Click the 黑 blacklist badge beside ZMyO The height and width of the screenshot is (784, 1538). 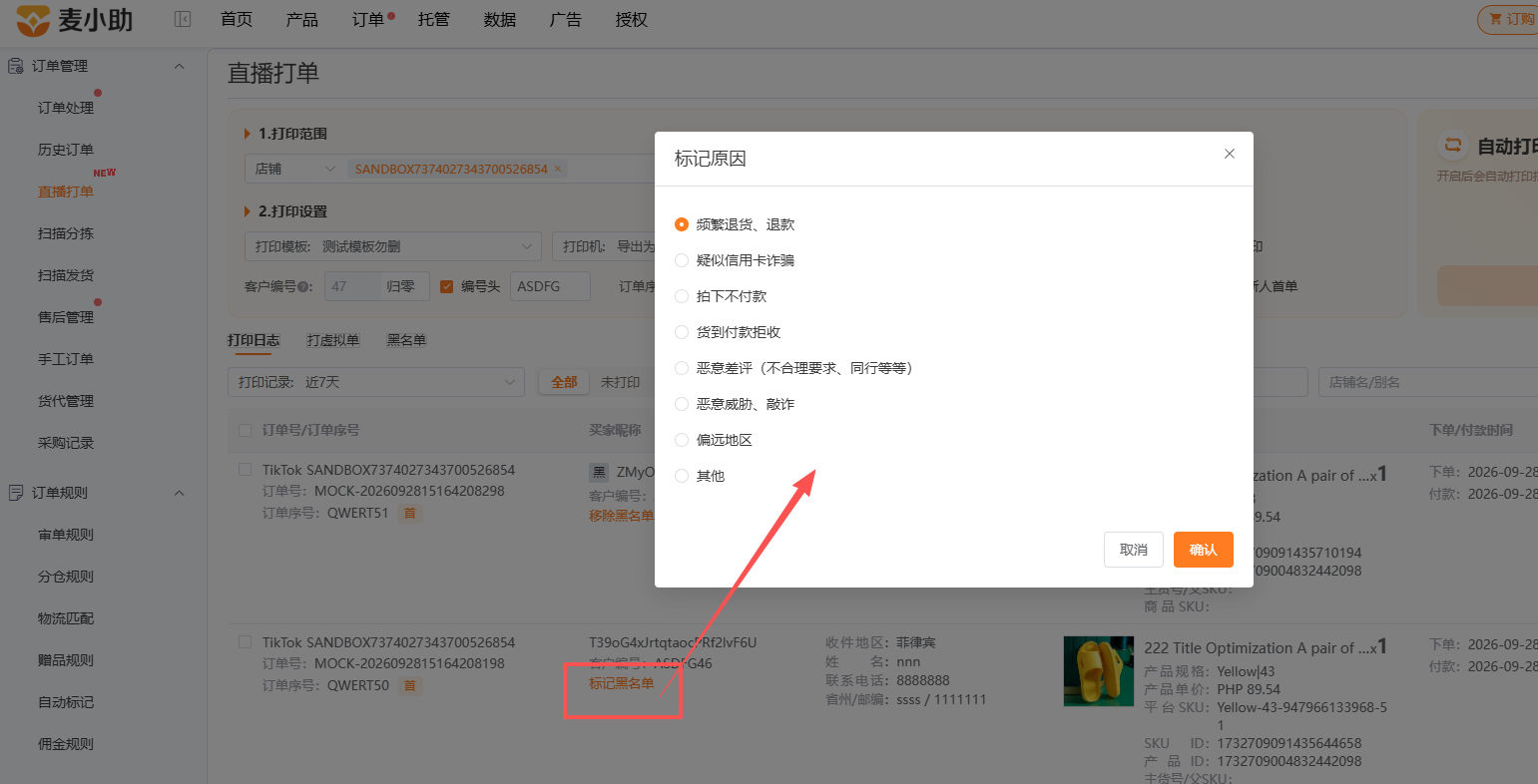point(599,473)
